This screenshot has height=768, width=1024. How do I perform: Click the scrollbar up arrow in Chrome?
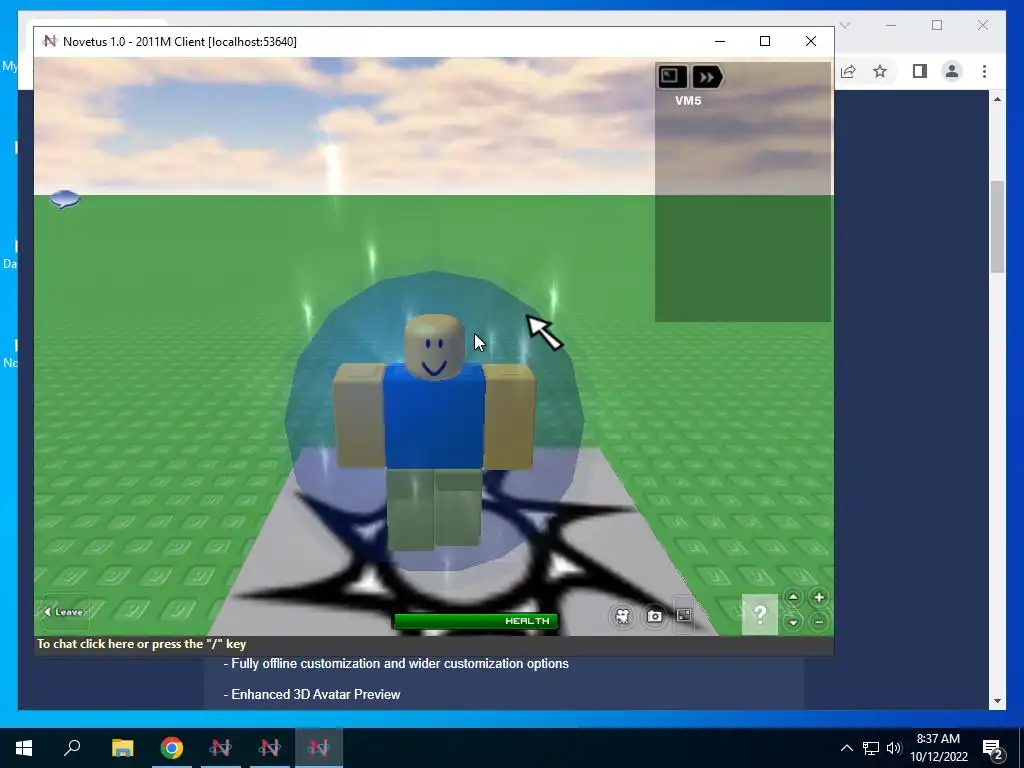click(x=997, y=99)
